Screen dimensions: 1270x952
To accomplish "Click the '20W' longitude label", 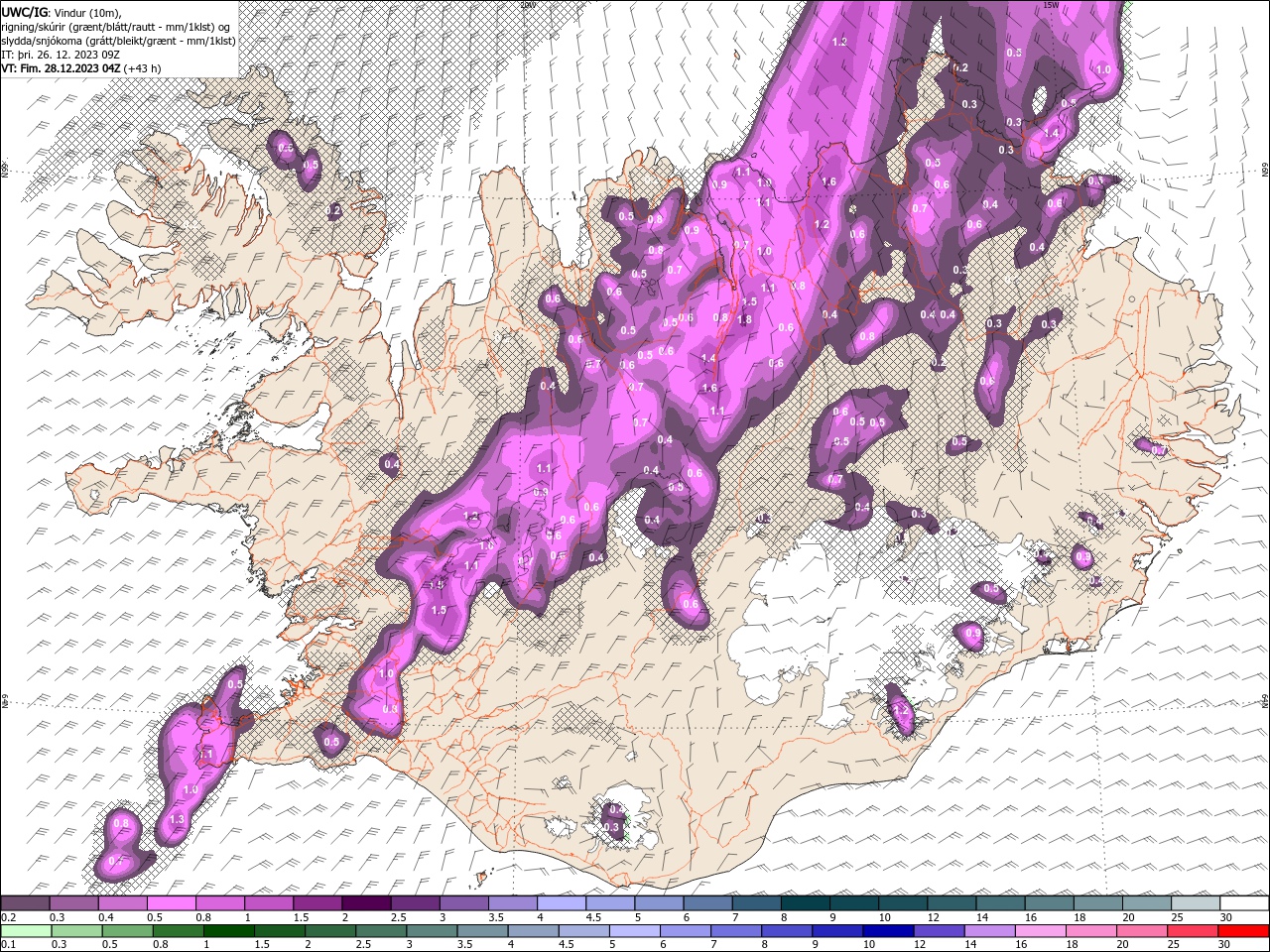I will click(x=527, y=5).
